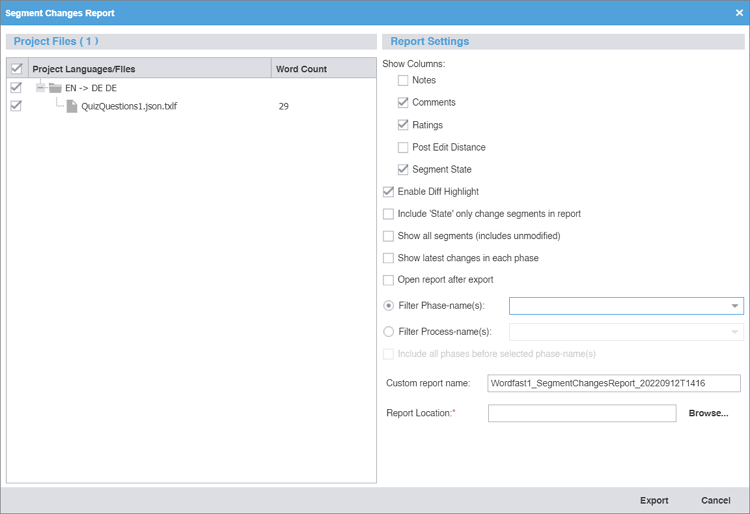Viewport: 750px width, 514px height.
Task: Click the QuizQuestions1.json.txlf file icon
Action: pyautogui.click(x=72, y=106)
